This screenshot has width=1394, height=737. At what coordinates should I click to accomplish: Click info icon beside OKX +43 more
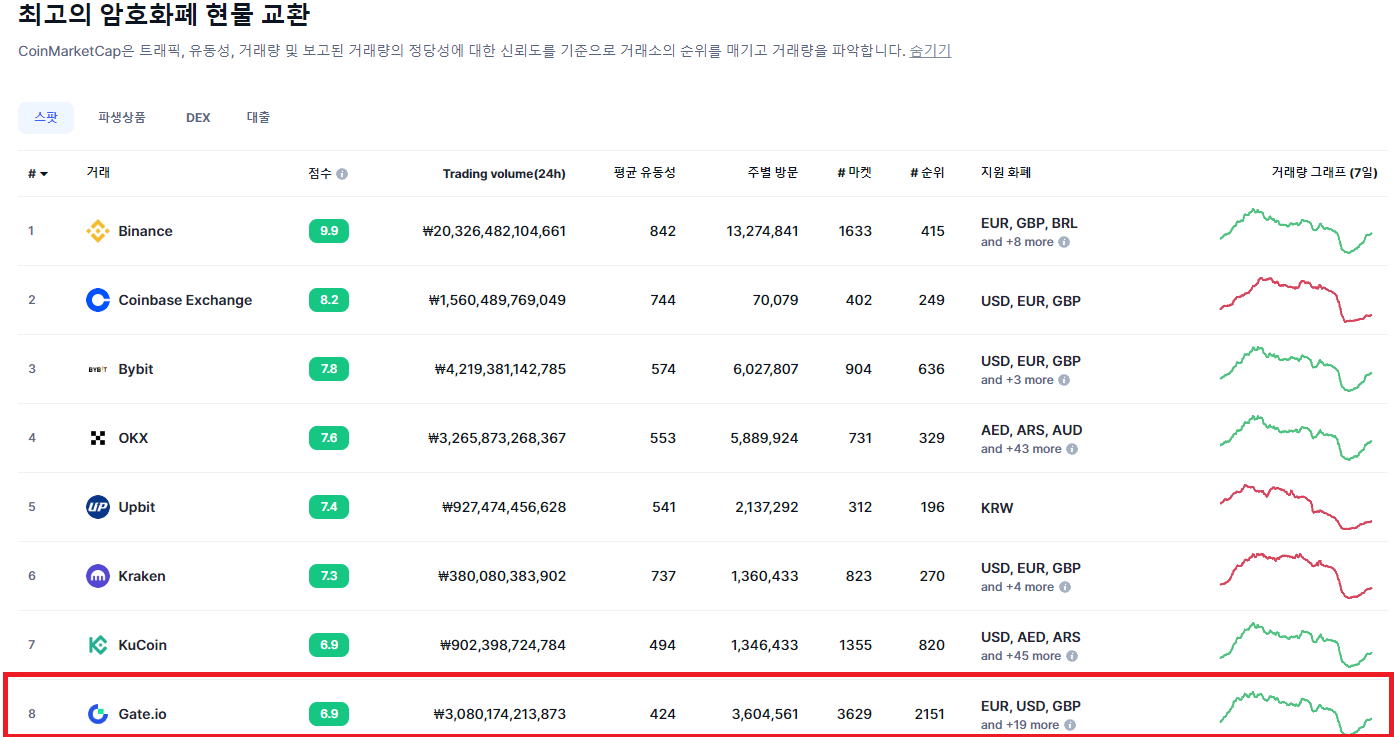coord(1072,449)
